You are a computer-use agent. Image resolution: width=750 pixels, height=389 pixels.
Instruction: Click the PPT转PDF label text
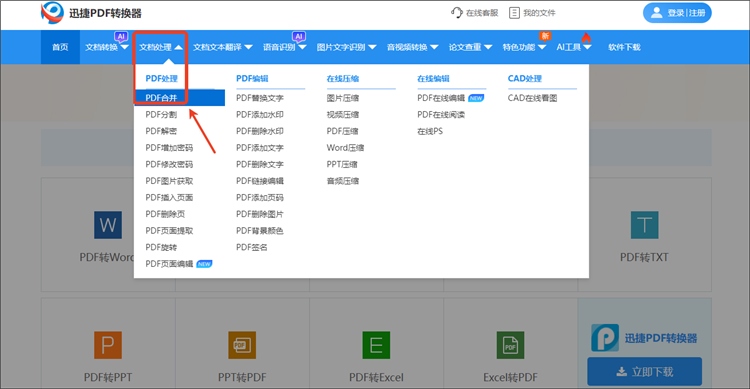pos(242,378)
